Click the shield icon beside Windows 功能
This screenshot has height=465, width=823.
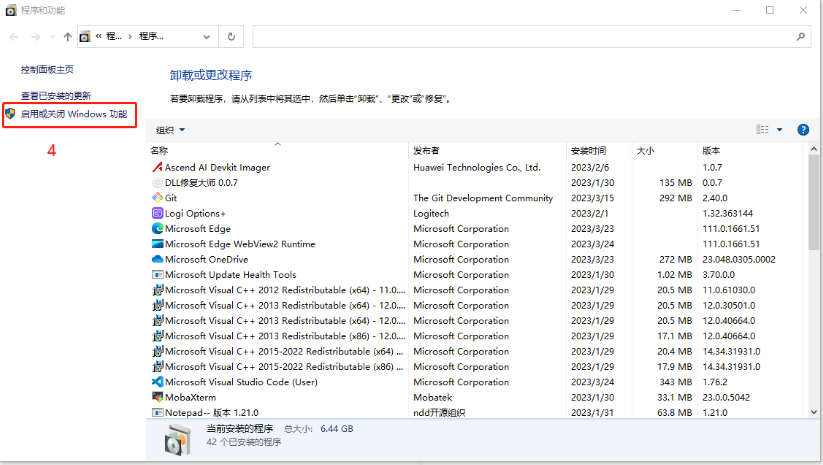(10, 113)
